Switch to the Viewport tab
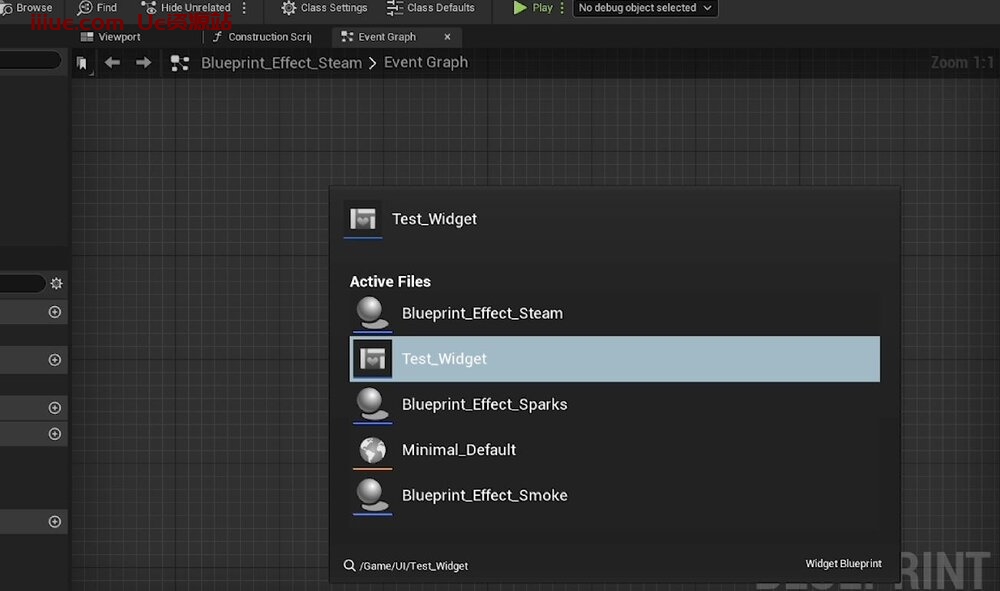 point(111,37)
